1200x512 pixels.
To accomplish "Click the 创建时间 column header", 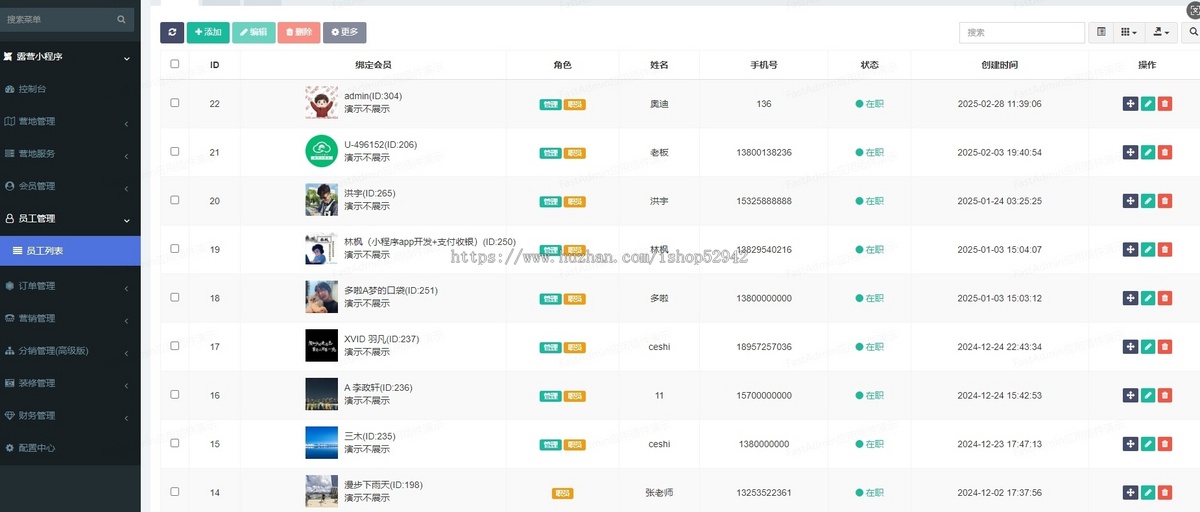I will 1000,65.
